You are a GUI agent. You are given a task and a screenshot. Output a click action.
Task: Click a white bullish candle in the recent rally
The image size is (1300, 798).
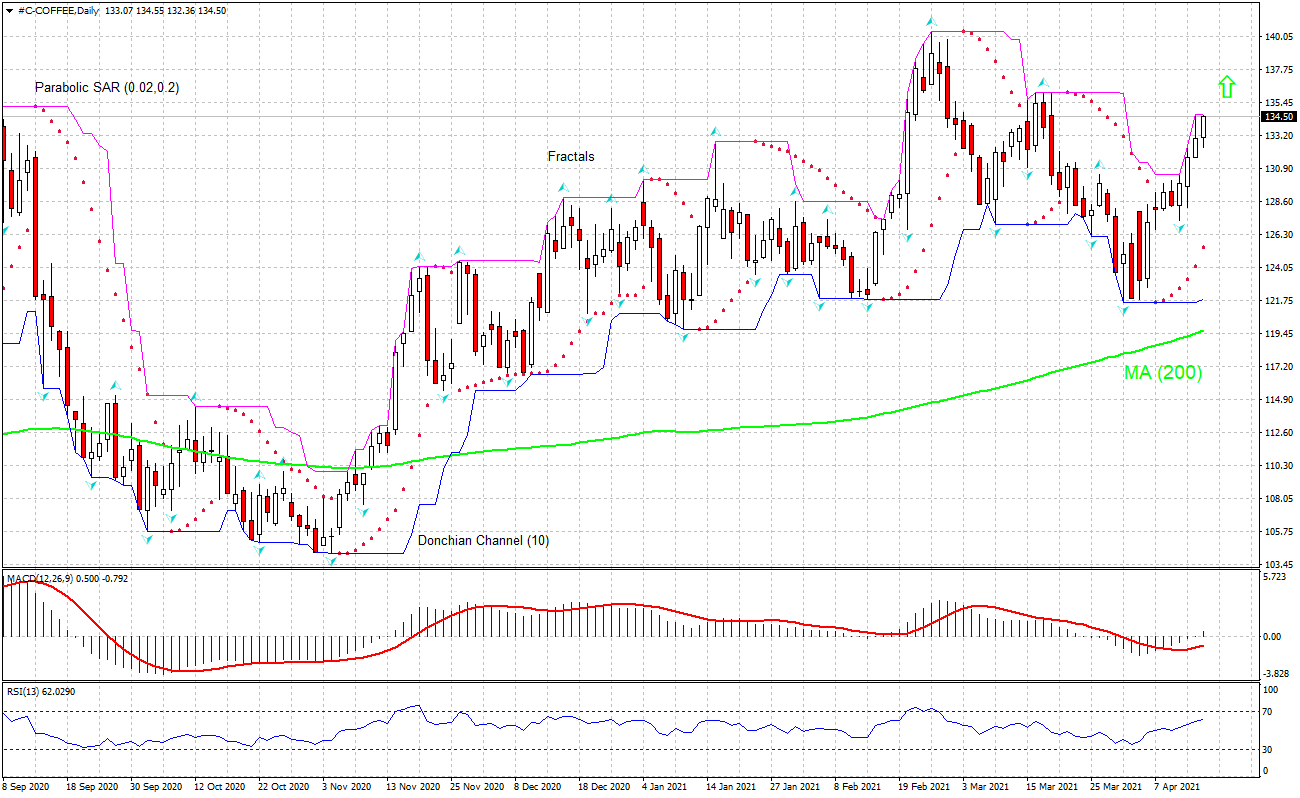(x=1195, y=150)
